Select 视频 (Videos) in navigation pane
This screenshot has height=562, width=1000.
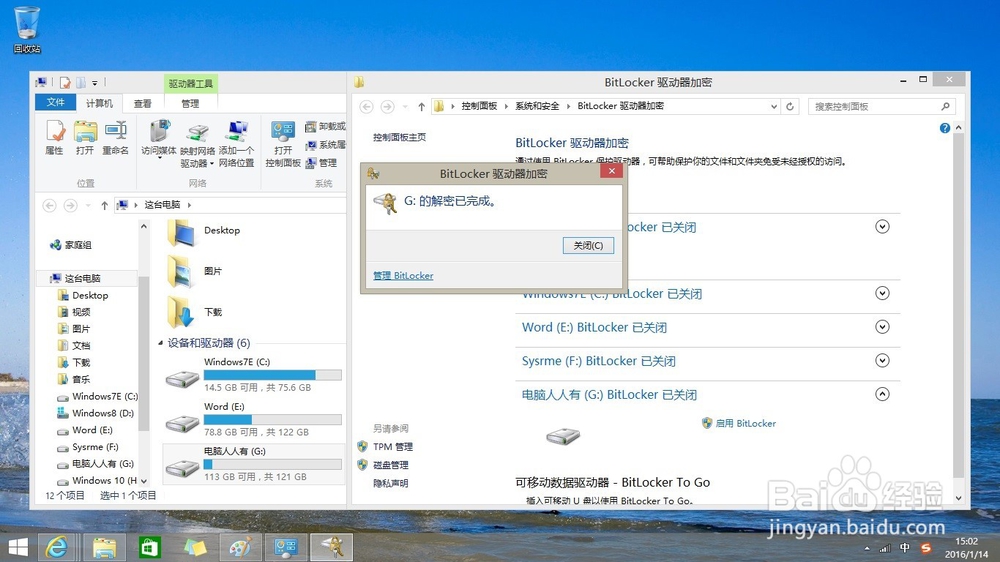click(x=81, y=312)
